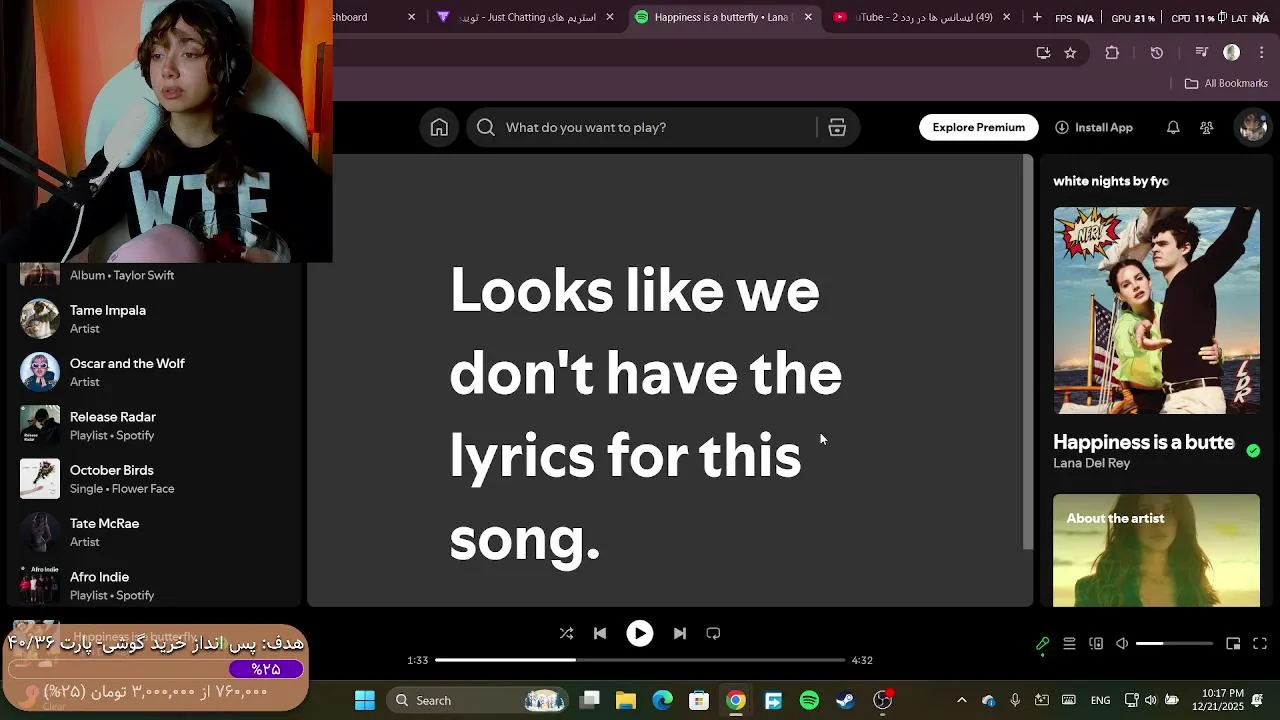
Task: Open All Bookmarks folder
Action: 1226,84
